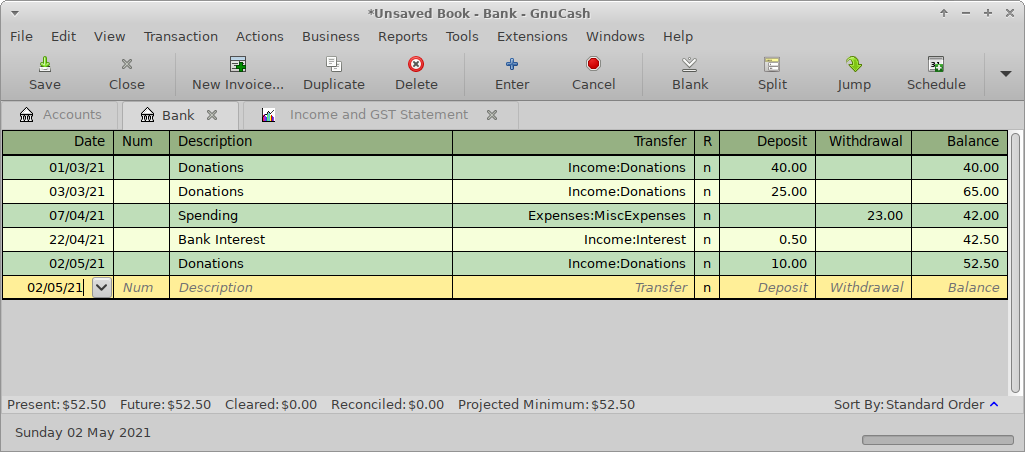This screenshot has width=1025, height=452.
Task: Open the toolbar overflow arrow
Action: pos(1006,74)
